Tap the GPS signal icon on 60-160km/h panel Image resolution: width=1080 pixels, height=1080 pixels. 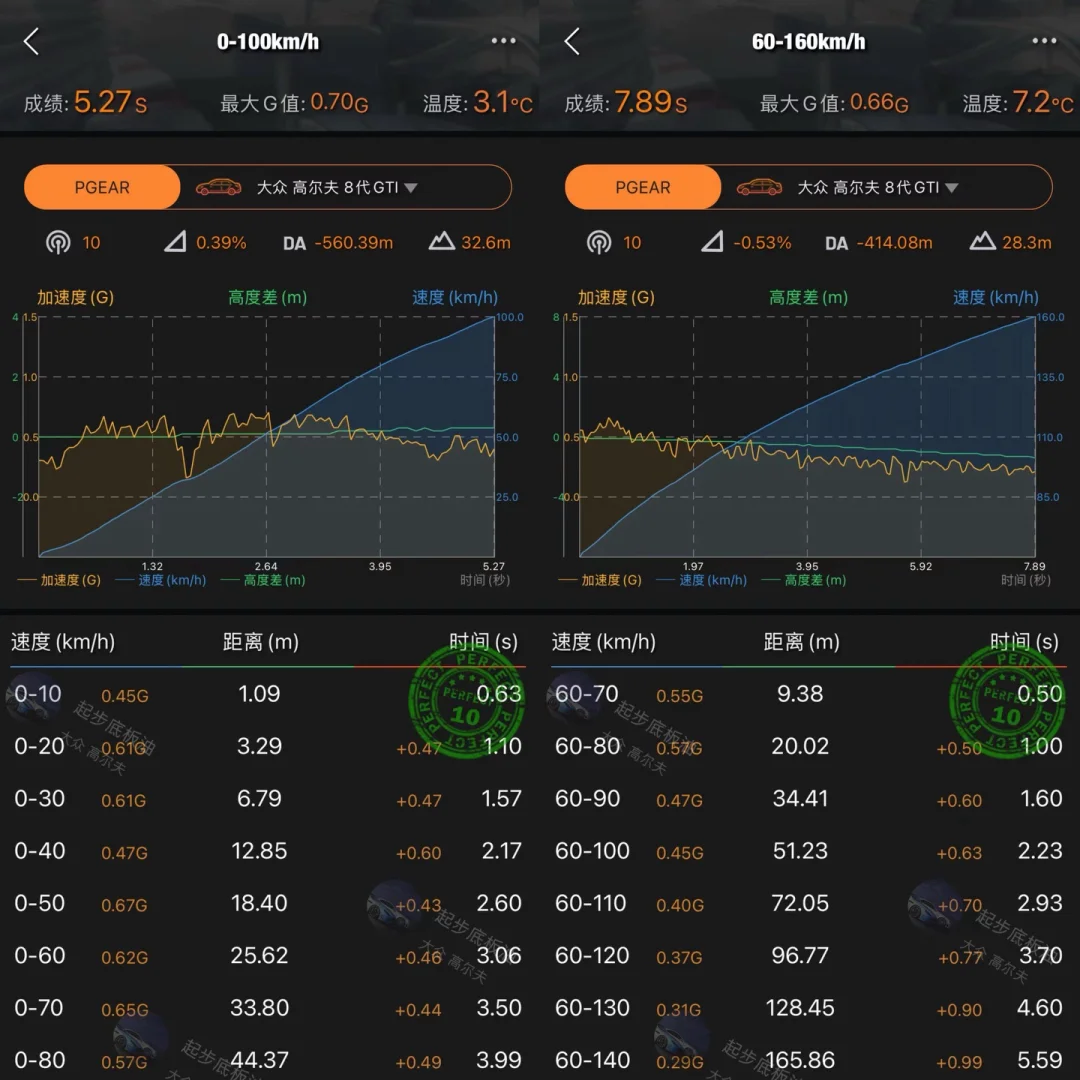click(599, 242)
